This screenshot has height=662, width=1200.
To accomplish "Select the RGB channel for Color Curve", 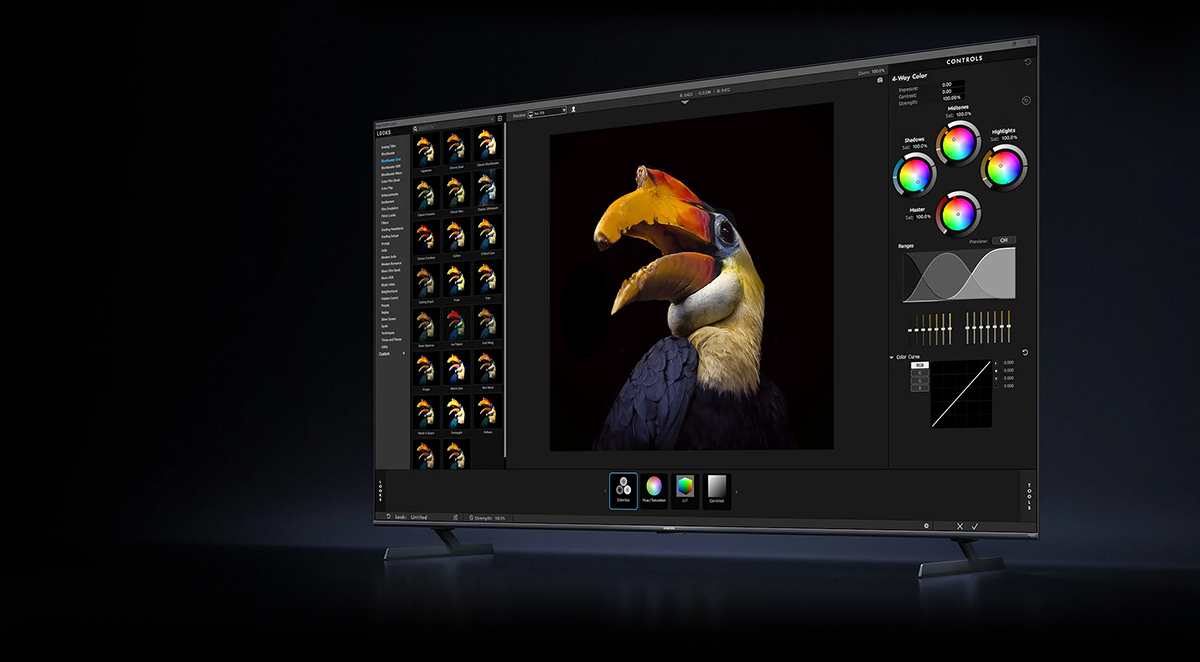I will [x=918, y=365].
